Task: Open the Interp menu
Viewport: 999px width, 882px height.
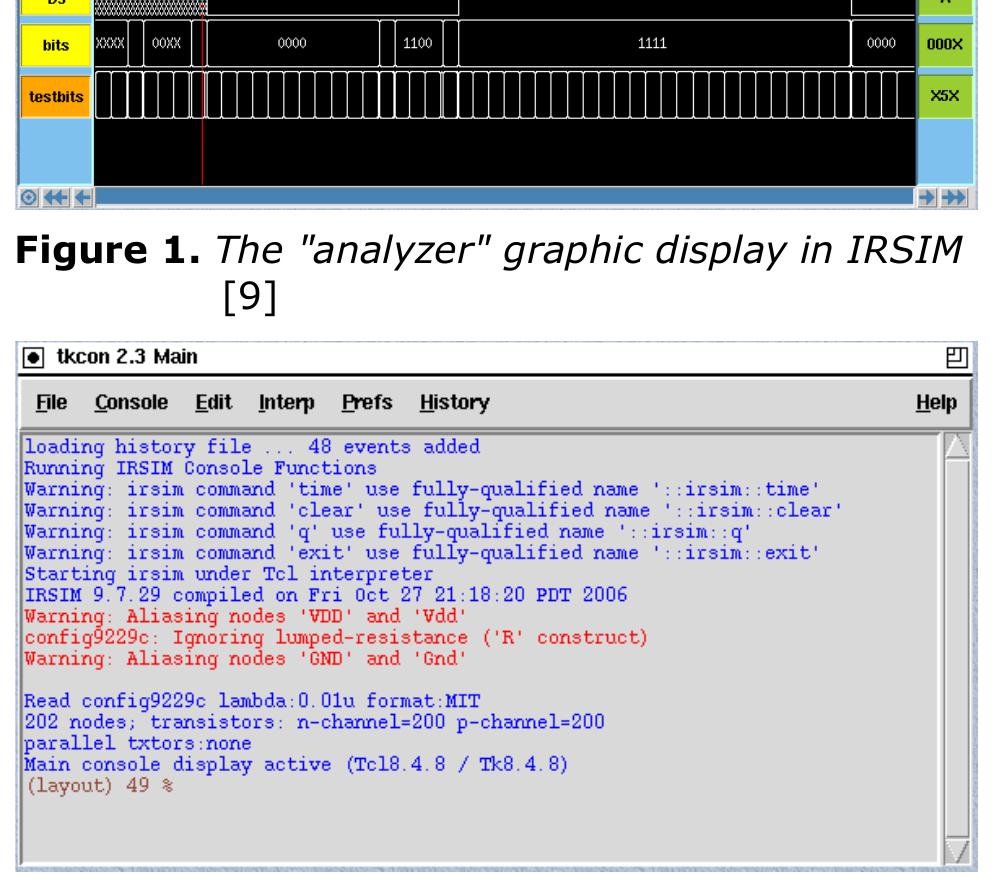Action: [x=287, y=403]
